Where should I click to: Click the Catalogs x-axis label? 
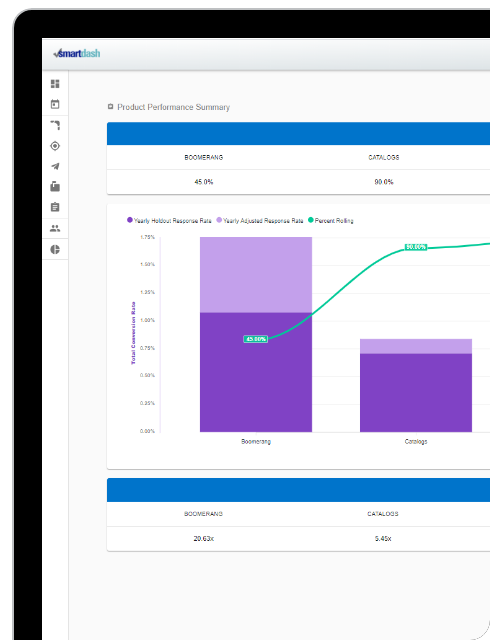(x=416, y=442)
